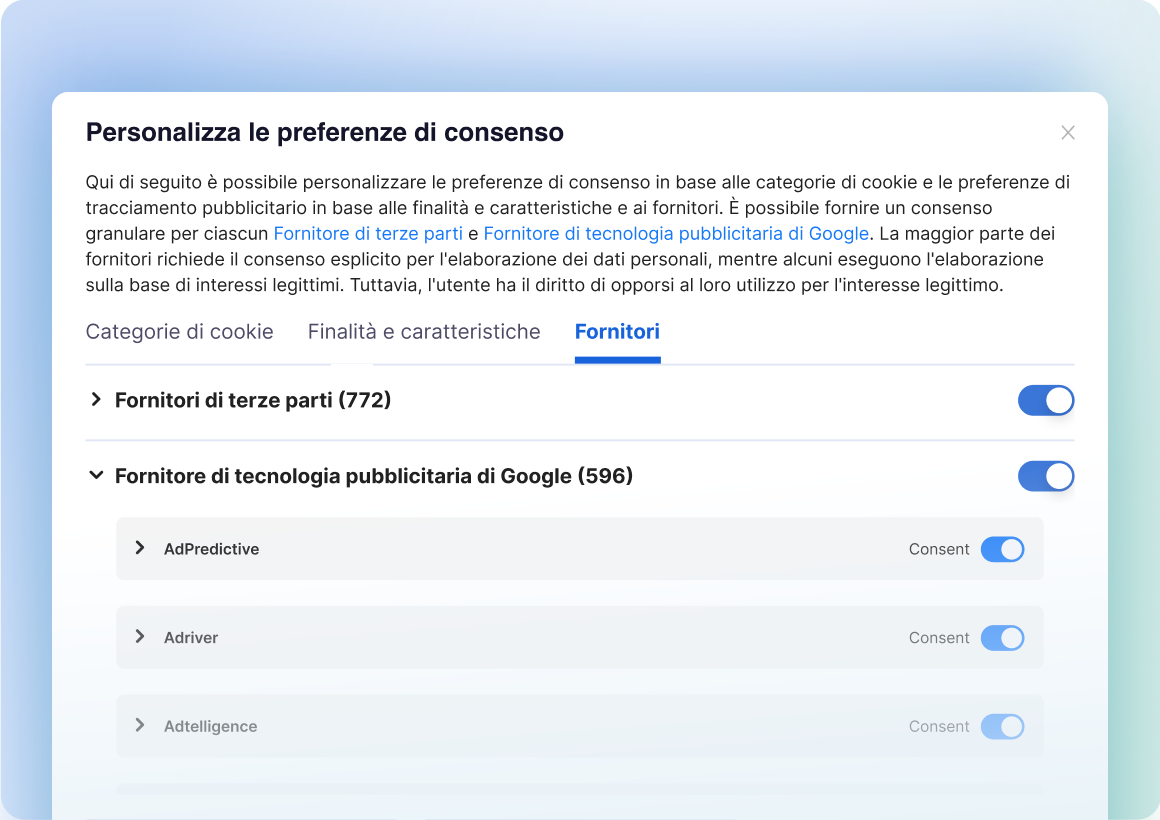The width and height of the screenshot is (1160, 820).
Task: Disable all Fornitori di terze parti toggle
Action: click(x=1045, y=401)
